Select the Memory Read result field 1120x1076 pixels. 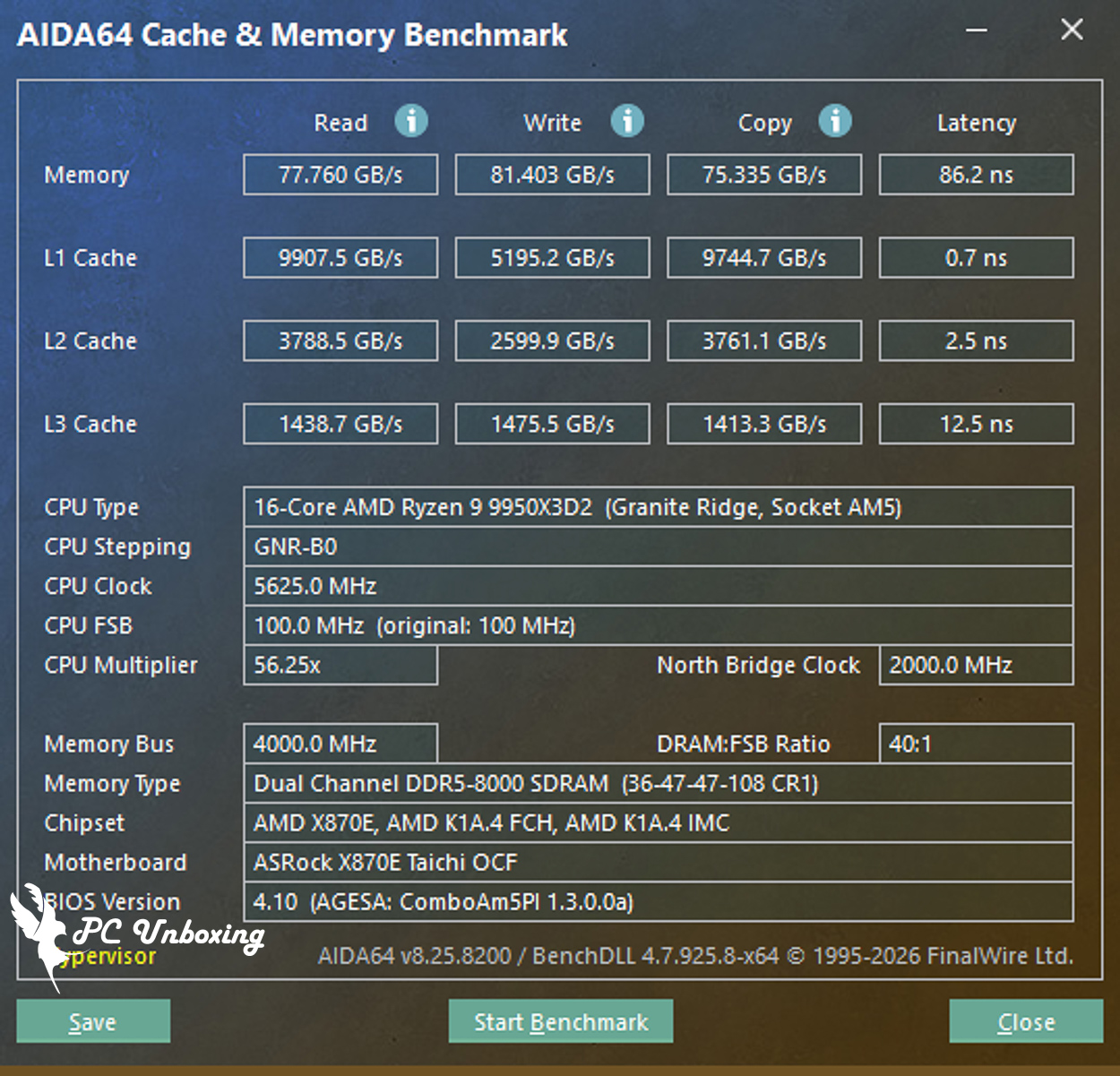pyautogui.click(x=340, y=175)
